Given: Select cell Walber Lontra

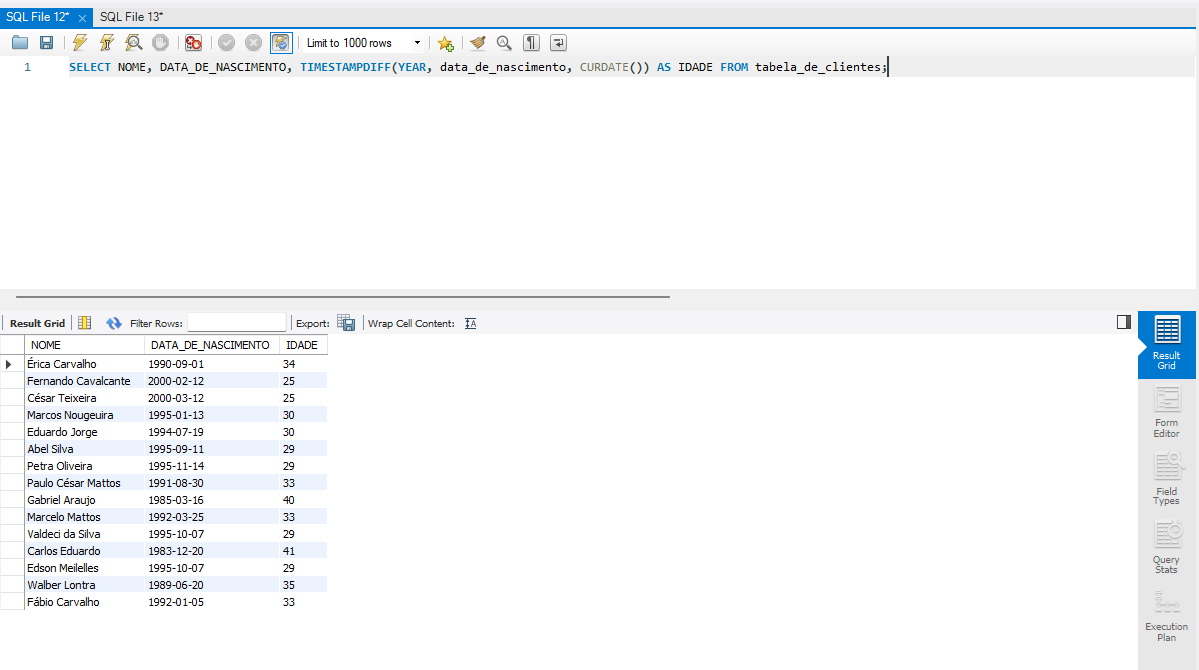Looking at the screenshot, I should coord(84,585).
